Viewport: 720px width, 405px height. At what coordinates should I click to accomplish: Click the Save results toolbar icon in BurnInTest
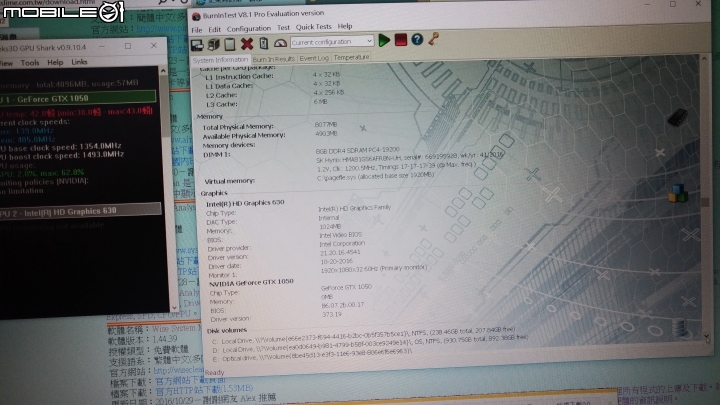click(x=197, y=45)
